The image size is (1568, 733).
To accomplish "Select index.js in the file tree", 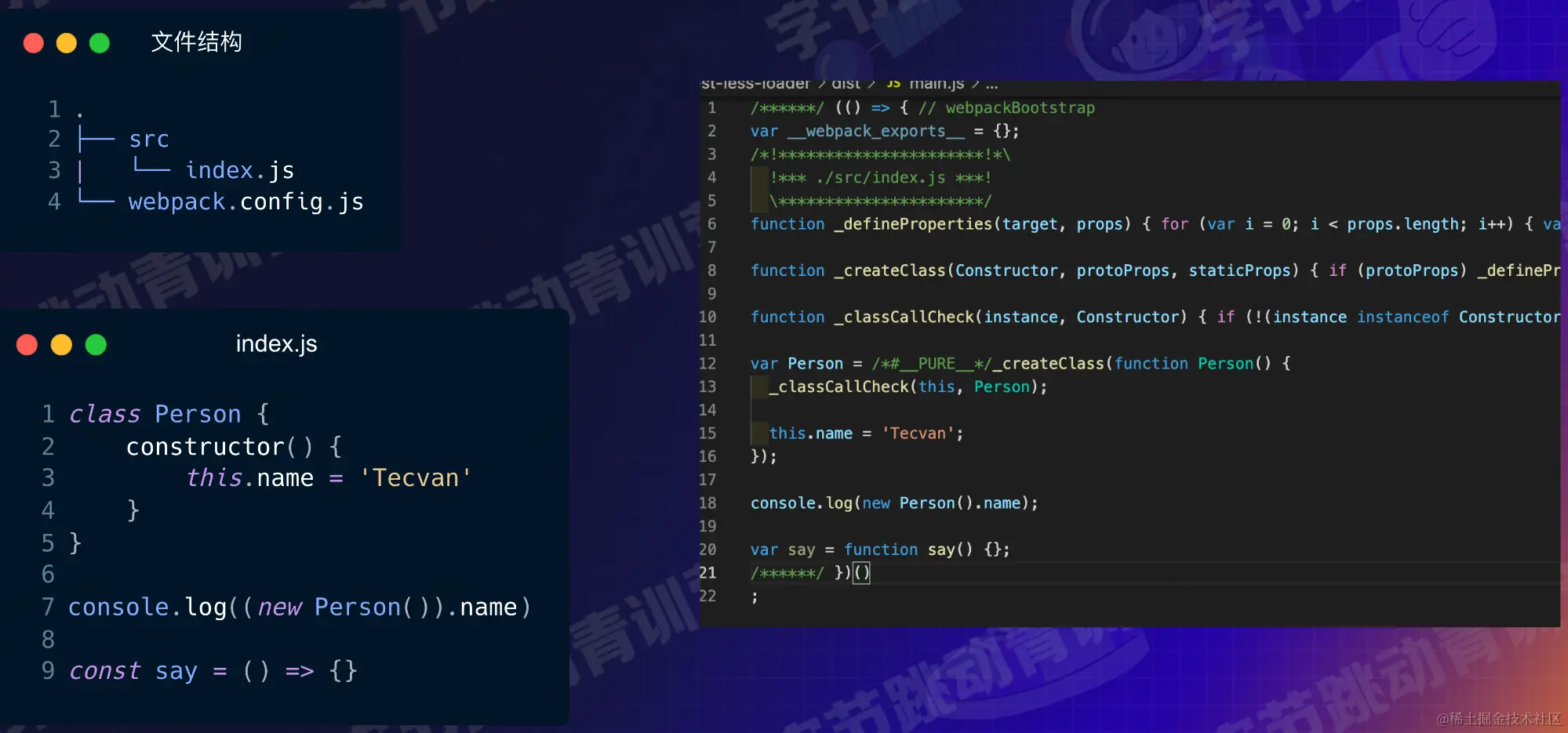I will click(x=240, y=170).
